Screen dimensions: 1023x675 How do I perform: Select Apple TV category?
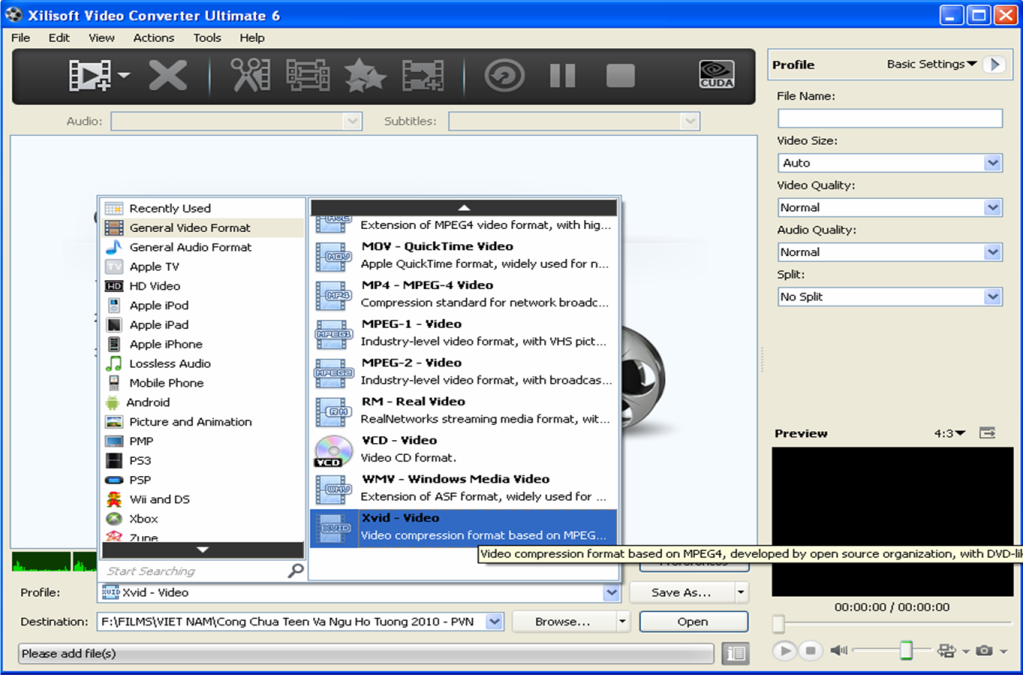click(203, 266)
